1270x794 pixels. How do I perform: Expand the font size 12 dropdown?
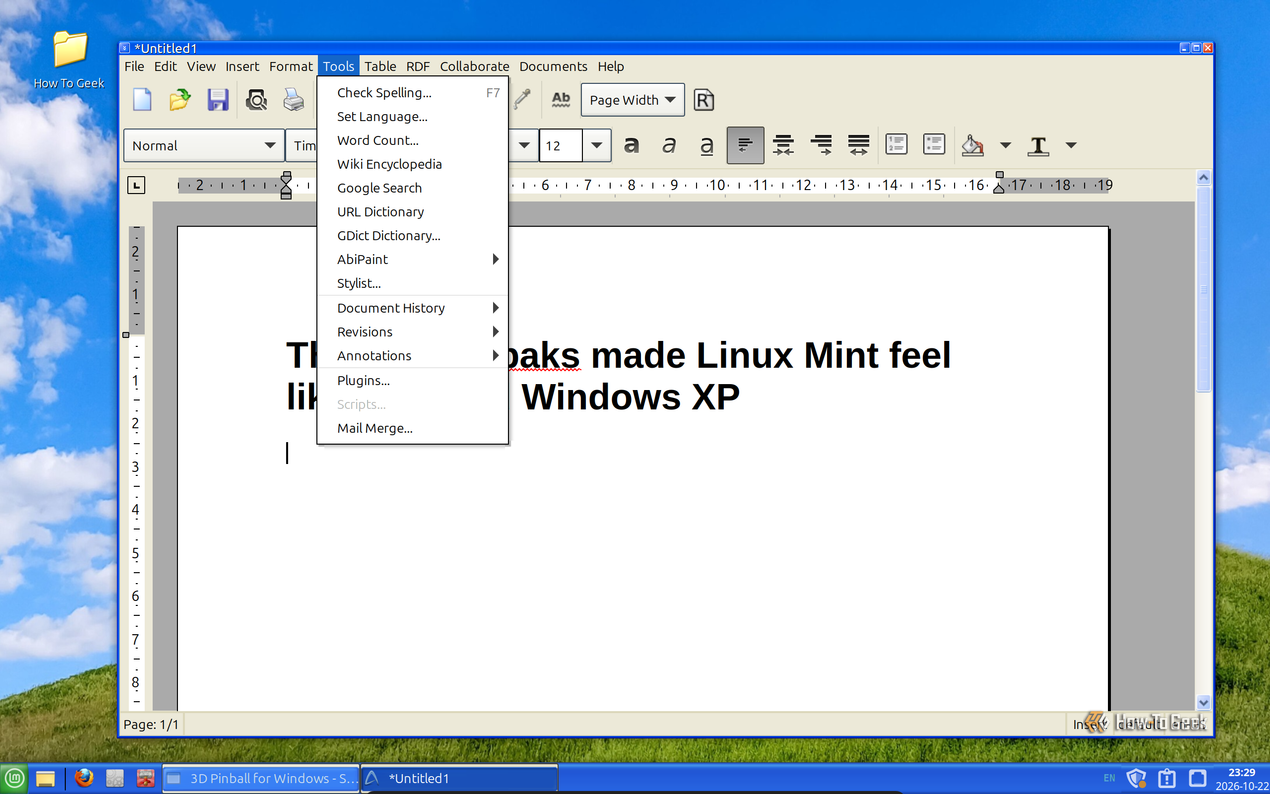[x=597, y=145]
